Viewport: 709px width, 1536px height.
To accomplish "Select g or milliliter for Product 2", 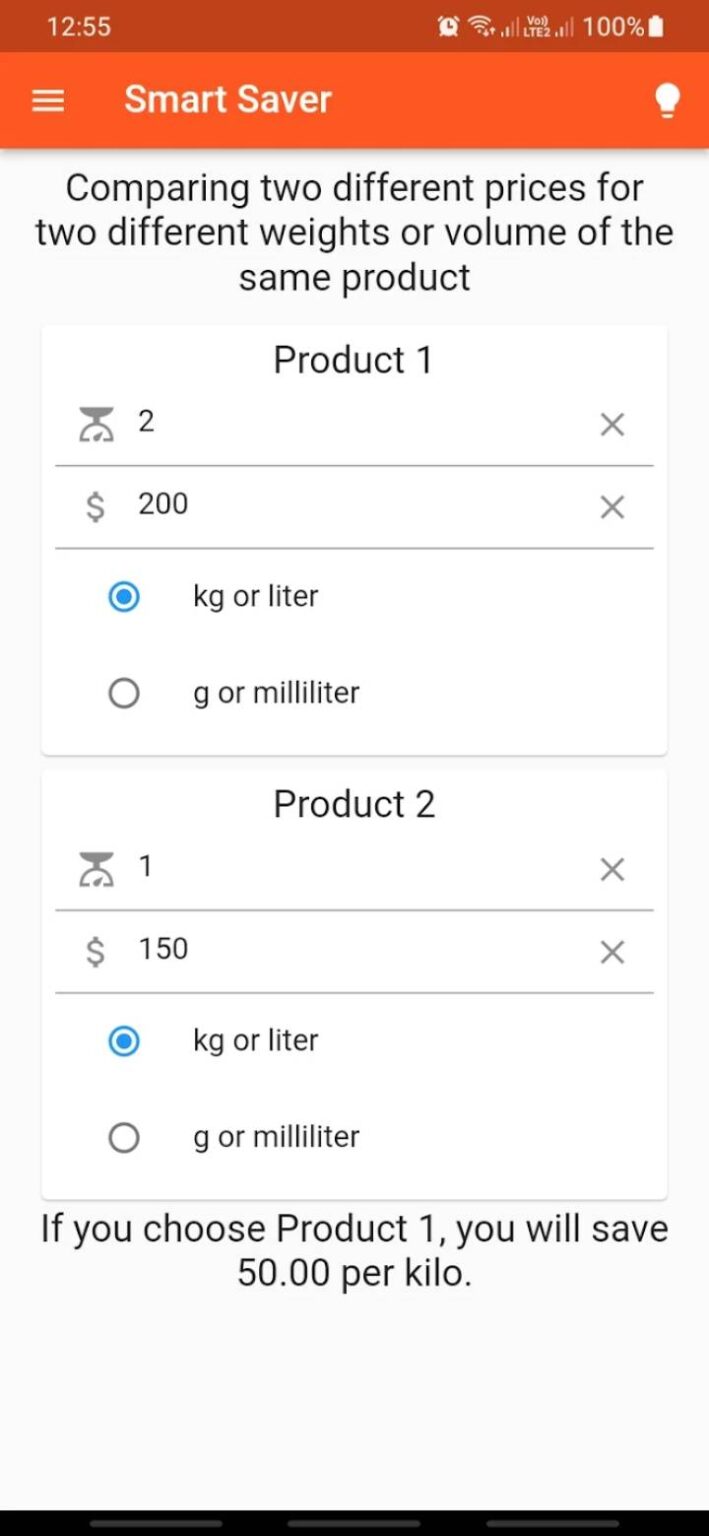I will pyautogui.click(x=124, y=1137).
